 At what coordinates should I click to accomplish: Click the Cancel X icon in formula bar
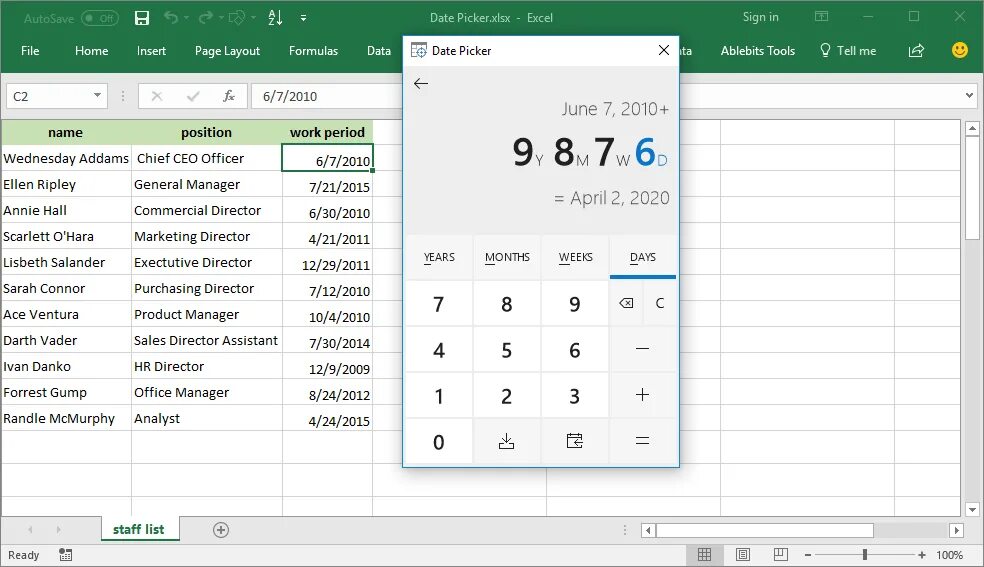click(157, 96)
